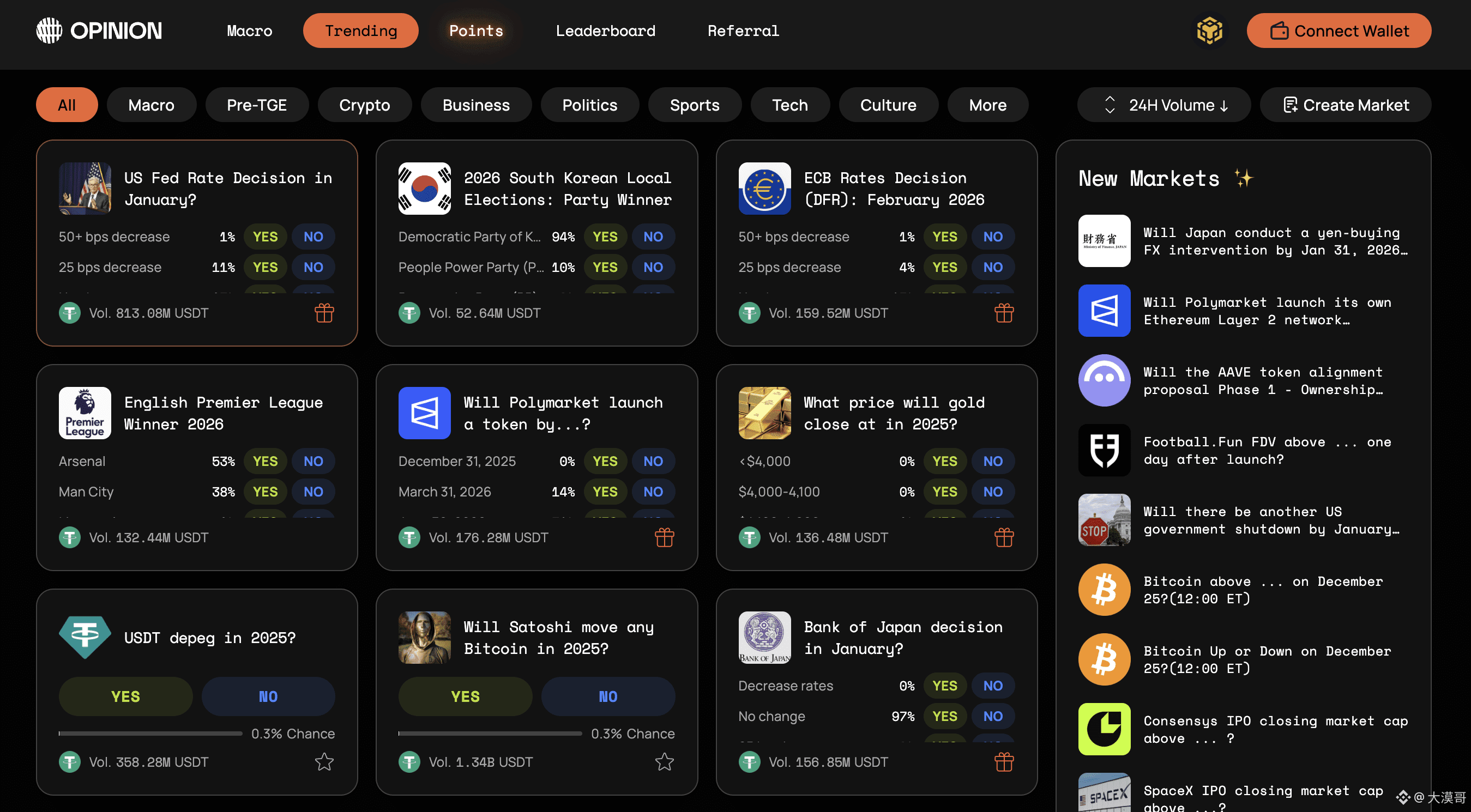Click the Football.Fun shield icon
Image resolution: width=1471 pixels, height=812 pixels.
(1104, 450)
